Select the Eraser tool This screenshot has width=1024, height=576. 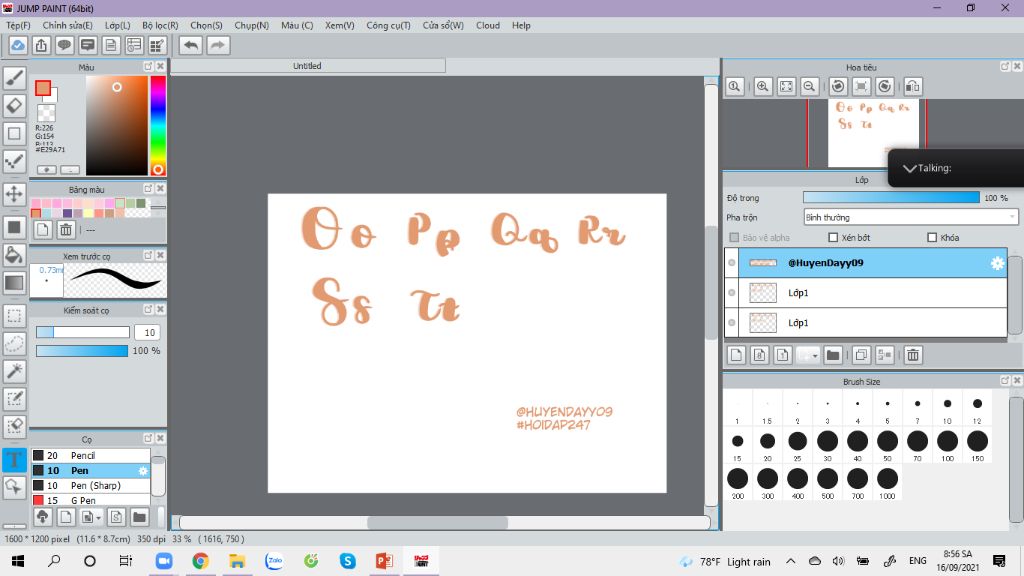14,106
